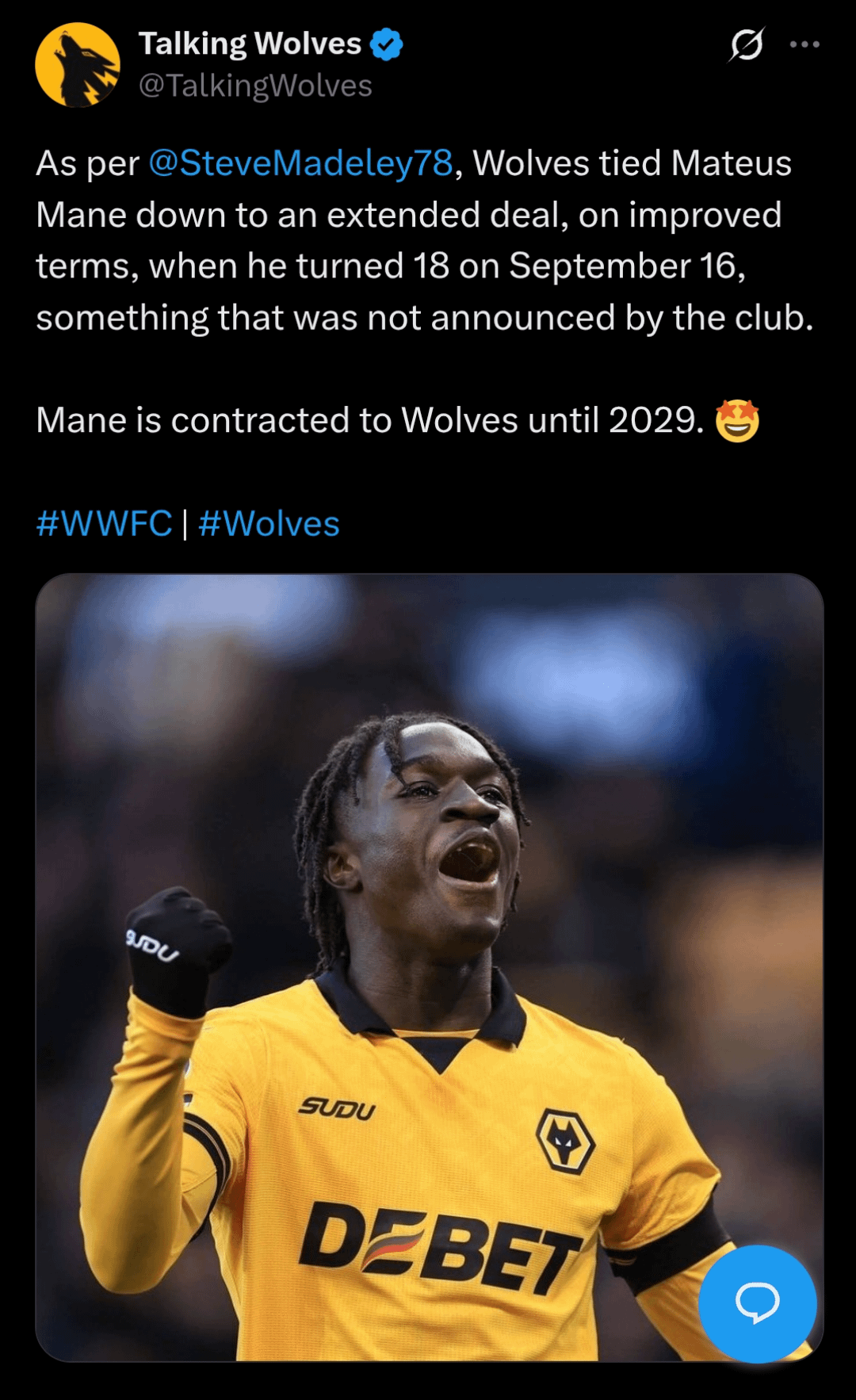This screenshot has height=1400, width=856.
Task: Open the Talking Wolves profile avatar
Action: coord(78,65)
